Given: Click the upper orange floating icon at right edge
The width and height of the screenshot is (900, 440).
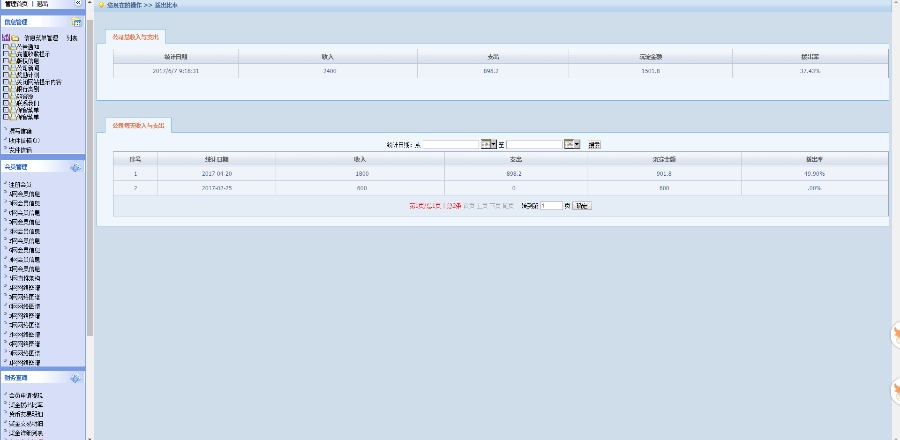Looking at the screenshot, I should click(895, 335).
